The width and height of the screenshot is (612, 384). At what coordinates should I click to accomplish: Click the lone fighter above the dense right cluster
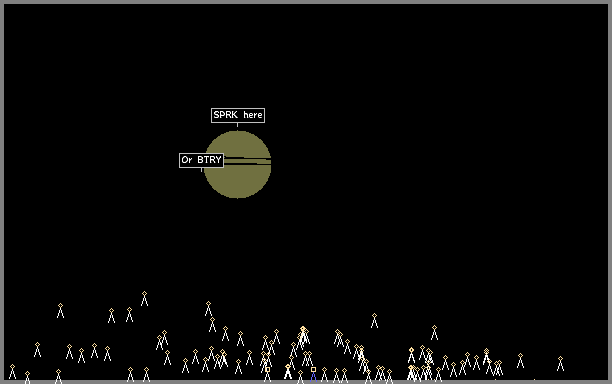tap(434, 332)
